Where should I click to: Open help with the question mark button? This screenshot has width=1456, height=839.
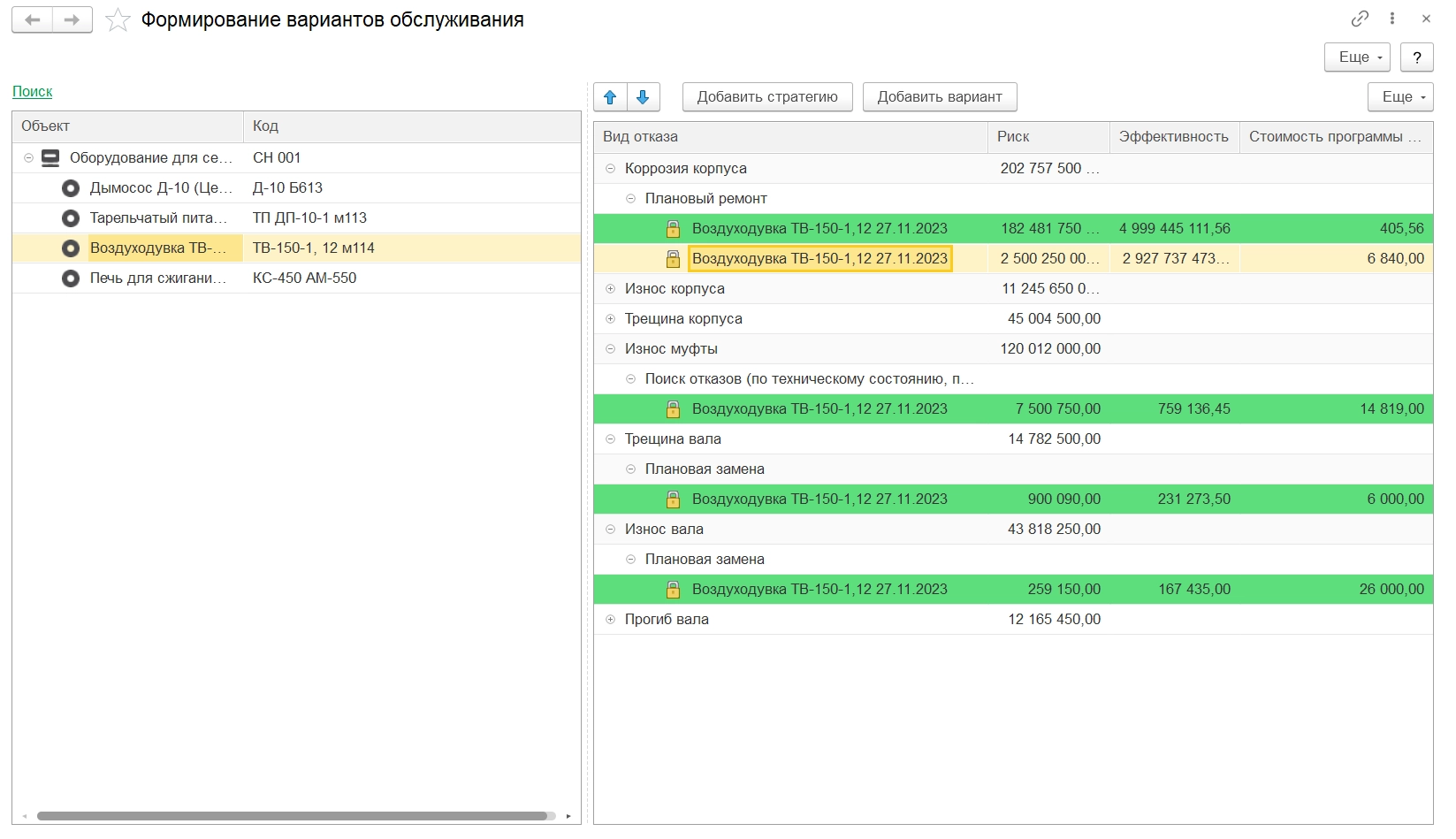(x=1416, y=57)
